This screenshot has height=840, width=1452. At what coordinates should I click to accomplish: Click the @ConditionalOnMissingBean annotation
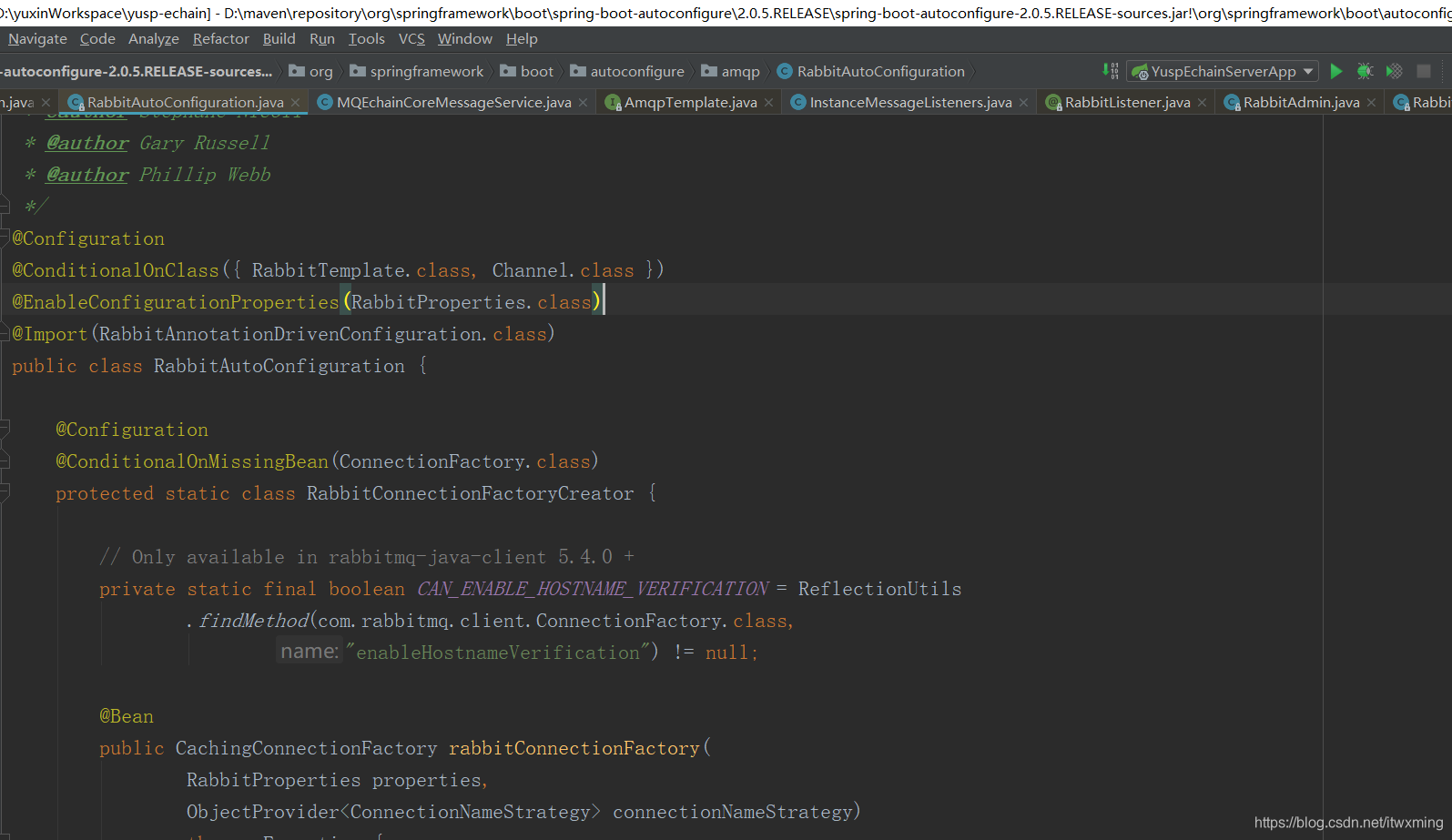(x=191, y=461)
